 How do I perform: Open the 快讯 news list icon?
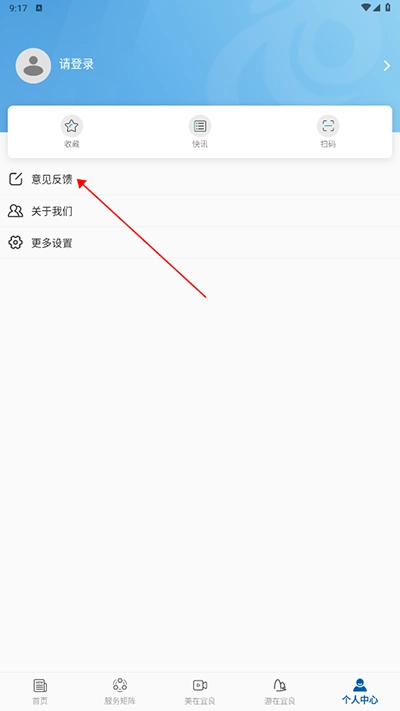(200, 126)
